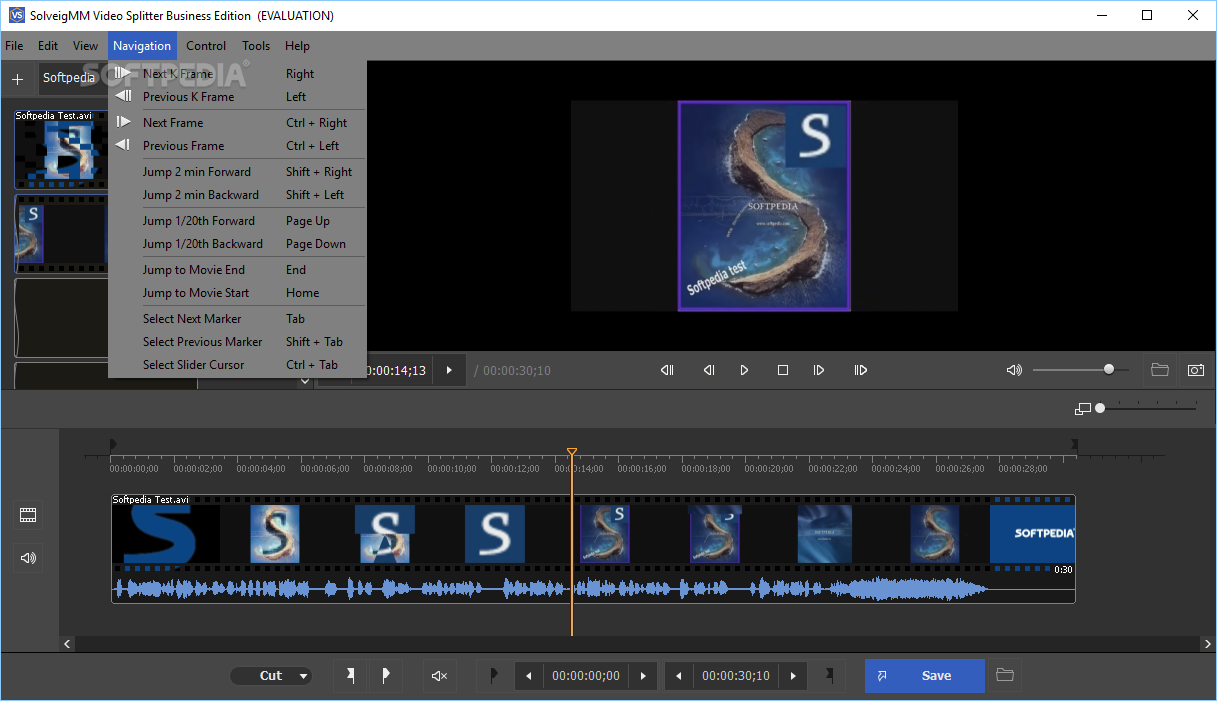
Task: Choose Select Slider Cursor entry
Action: 238,365
